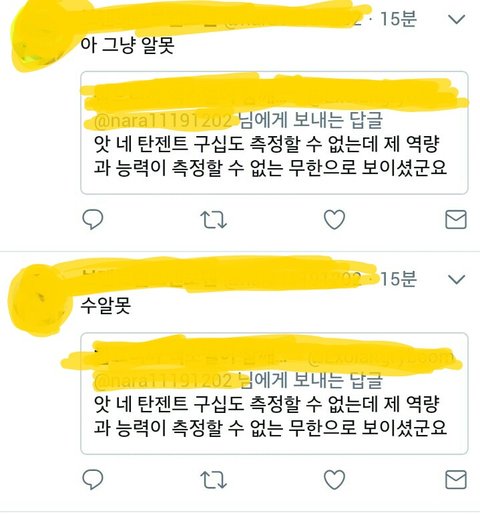Open chevron menu on '수알못' tweet

[457, 279]
